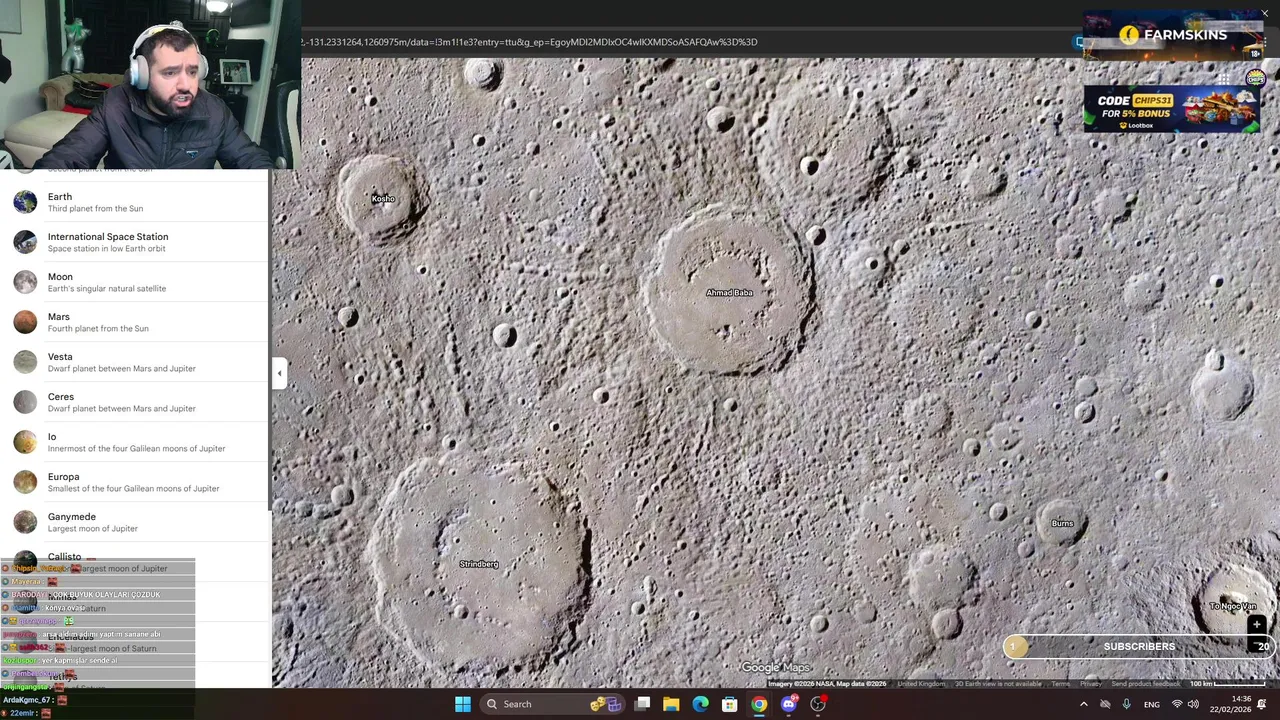
Task: Open volume control in tray
Action: point(1193,704)
